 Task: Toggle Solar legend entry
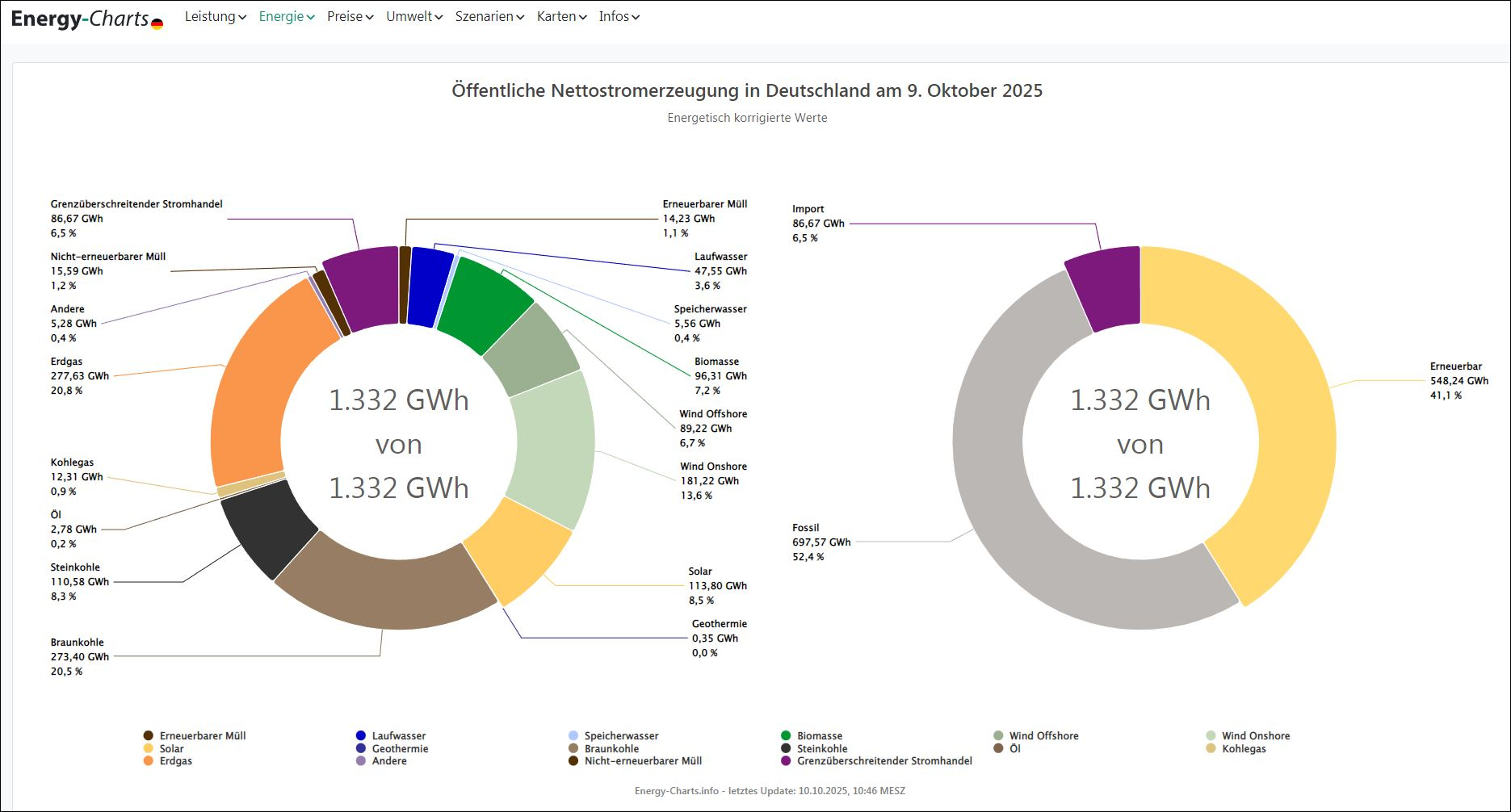(x=171, y=748)
